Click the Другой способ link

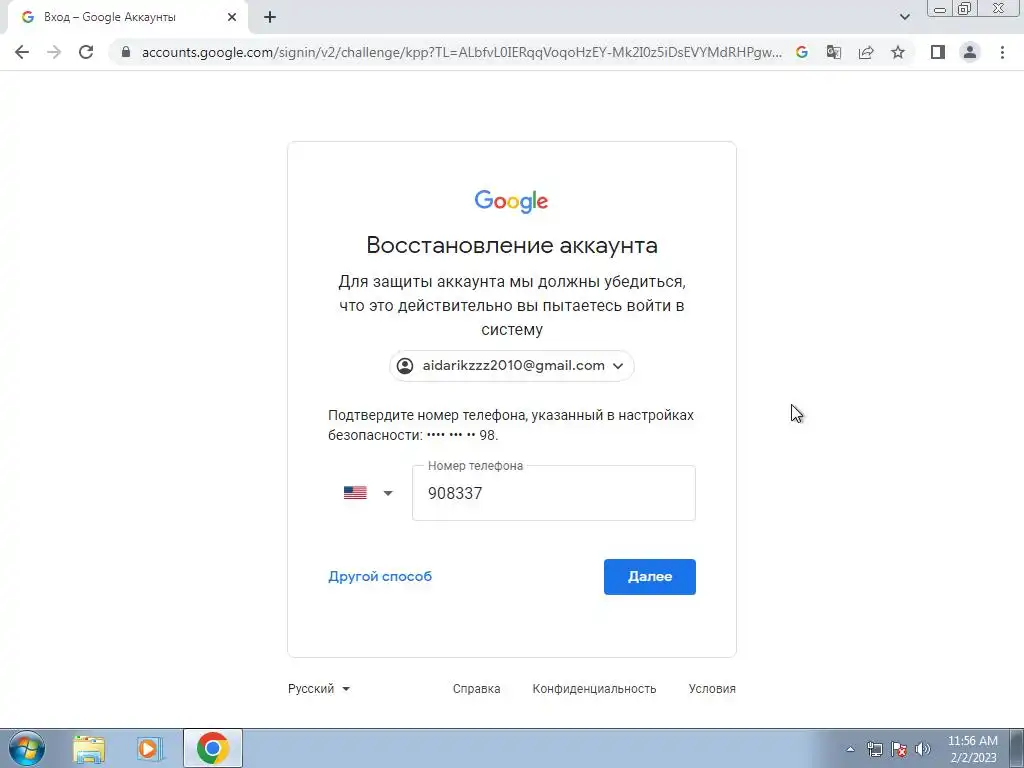click(x=380, y=577)
